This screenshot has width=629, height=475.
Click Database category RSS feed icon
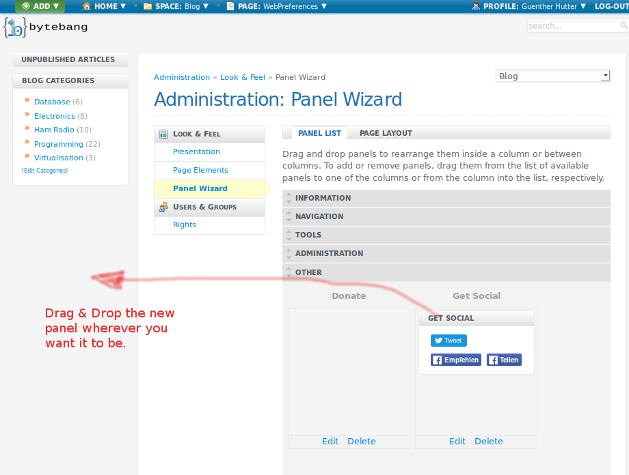click(27, 100)
